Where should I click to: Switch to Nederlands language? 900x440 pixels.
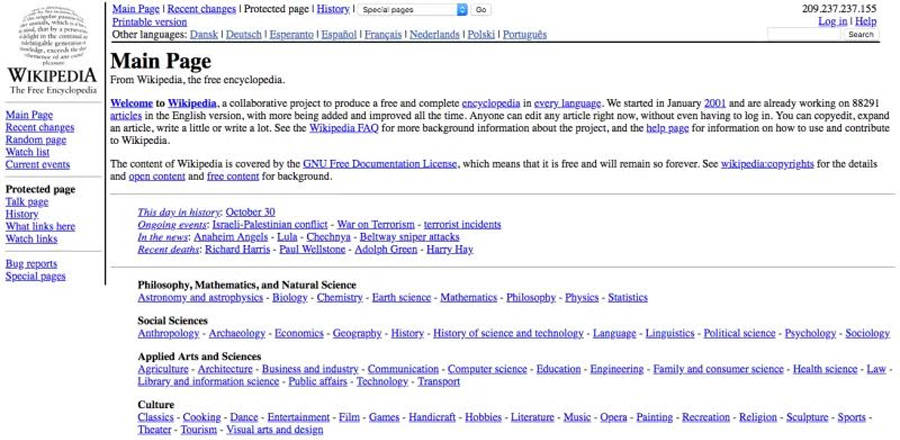[x=435, y=34]
